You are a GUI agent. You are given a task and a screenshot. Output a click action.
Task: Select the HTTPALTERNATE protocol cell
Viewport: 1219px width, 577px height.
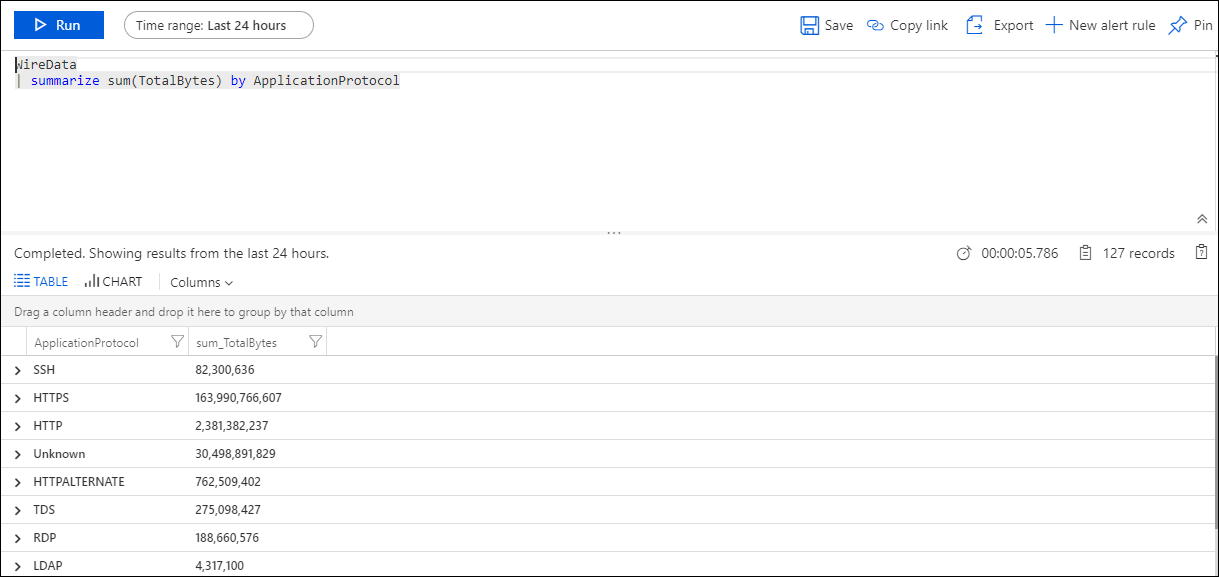pos(79,482)
